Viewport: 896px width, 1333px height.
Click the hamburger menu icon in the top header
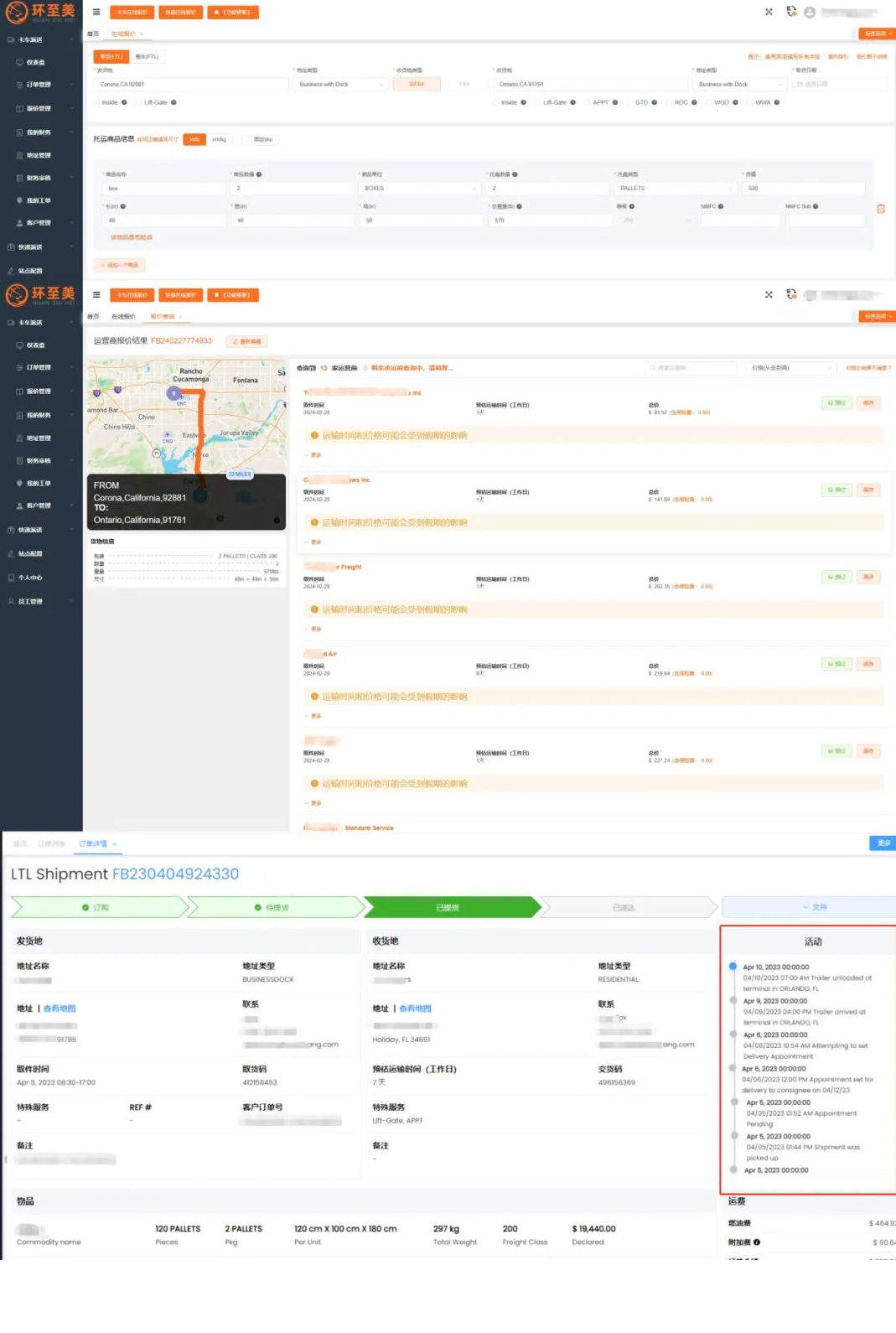point(96,13)
